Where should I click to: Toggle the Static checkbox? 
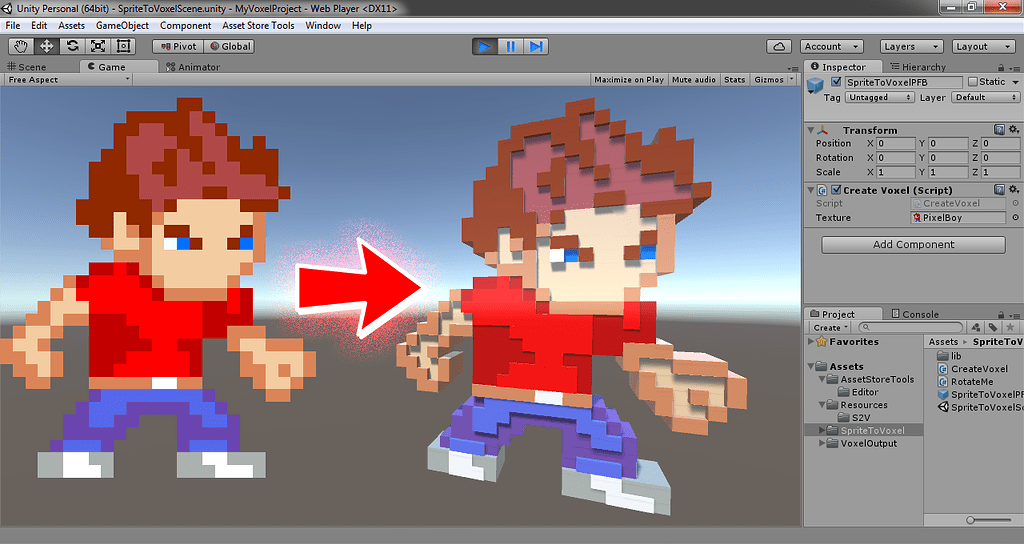[x=972, y=82]
